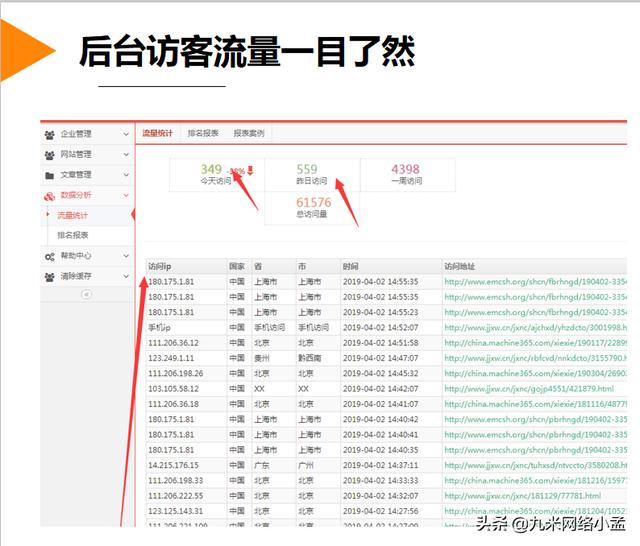The height and width of the screenshot is (546, 640).
Task: Select IP 111.206.36.12
Action: tap(173, 343)
